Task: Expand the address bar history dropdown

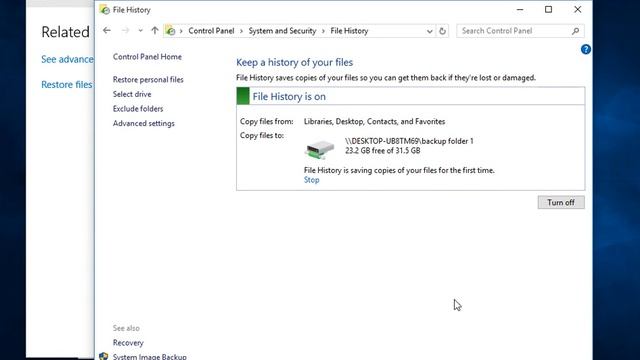Action: tap(429, 31)
